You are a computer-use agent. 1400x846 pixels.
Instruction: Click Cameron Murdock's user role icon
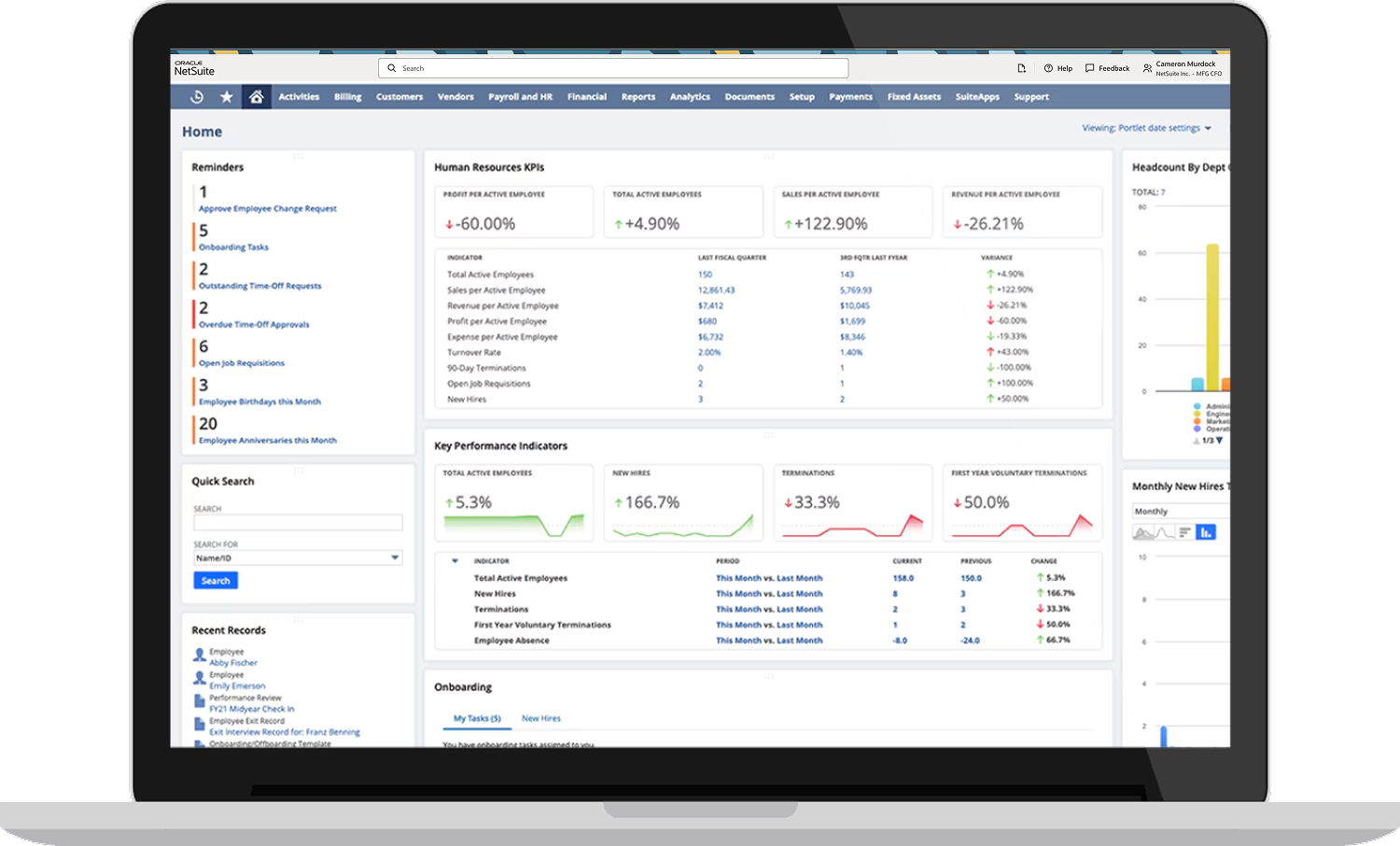coord(1146,67)
